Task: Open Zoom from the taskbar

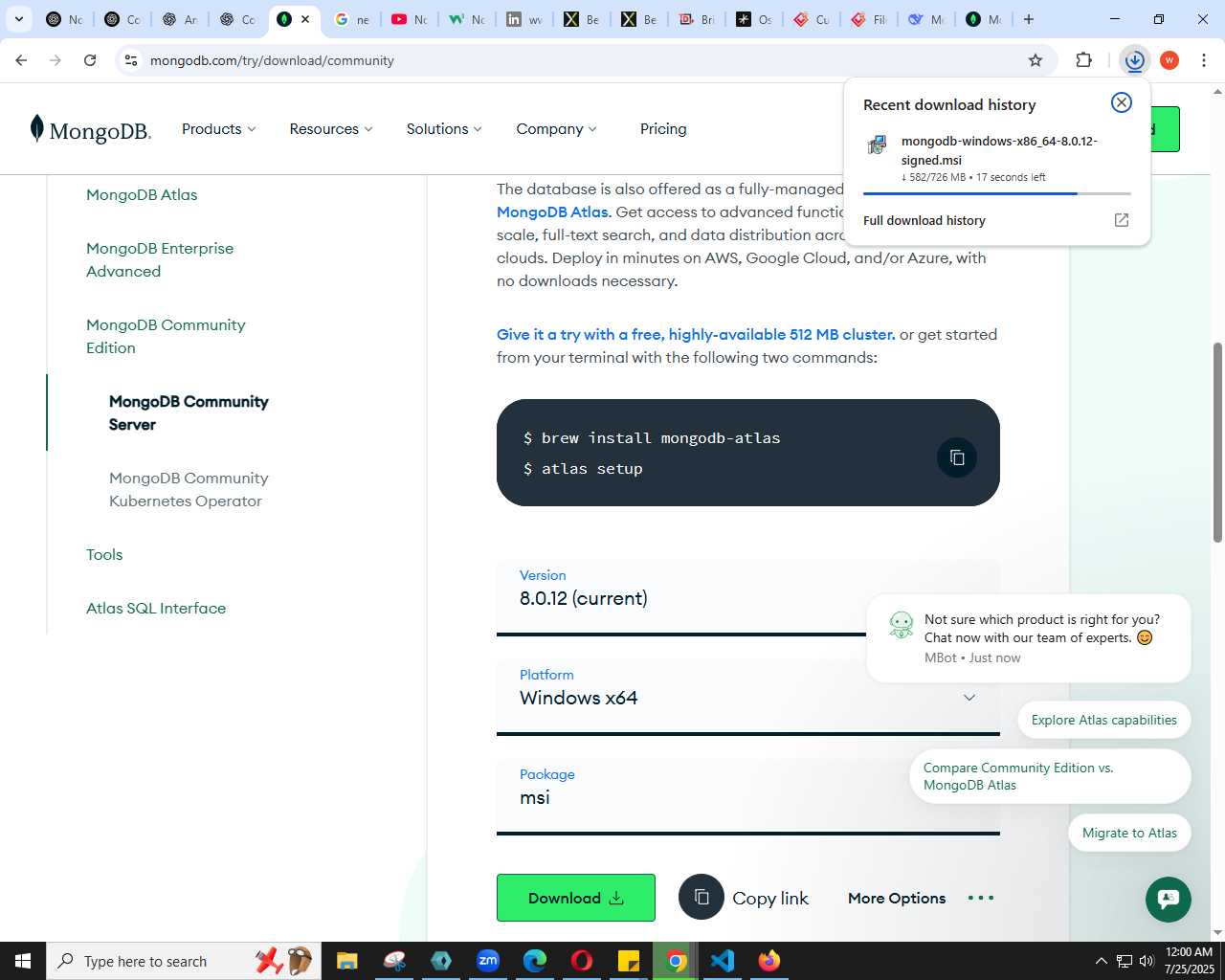Action: coord(488,961)
